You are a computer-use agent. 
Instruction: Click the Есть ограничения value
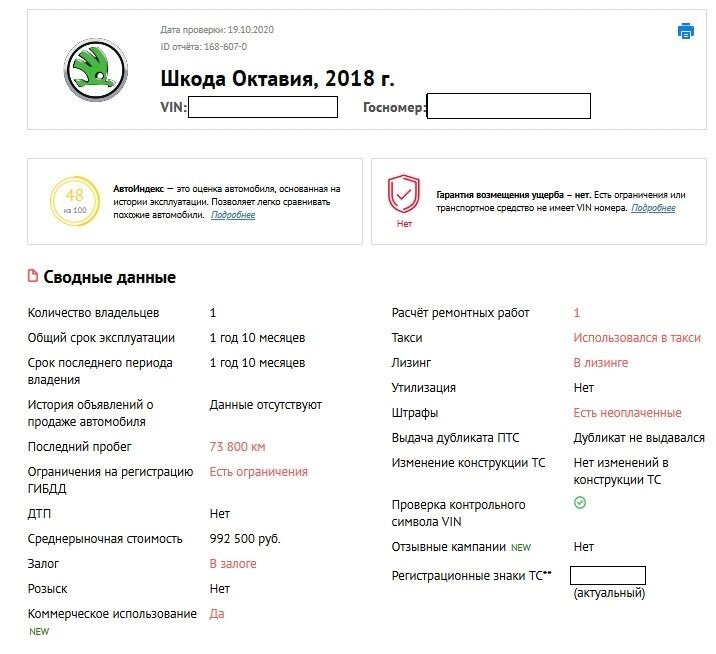pos(258,472)
